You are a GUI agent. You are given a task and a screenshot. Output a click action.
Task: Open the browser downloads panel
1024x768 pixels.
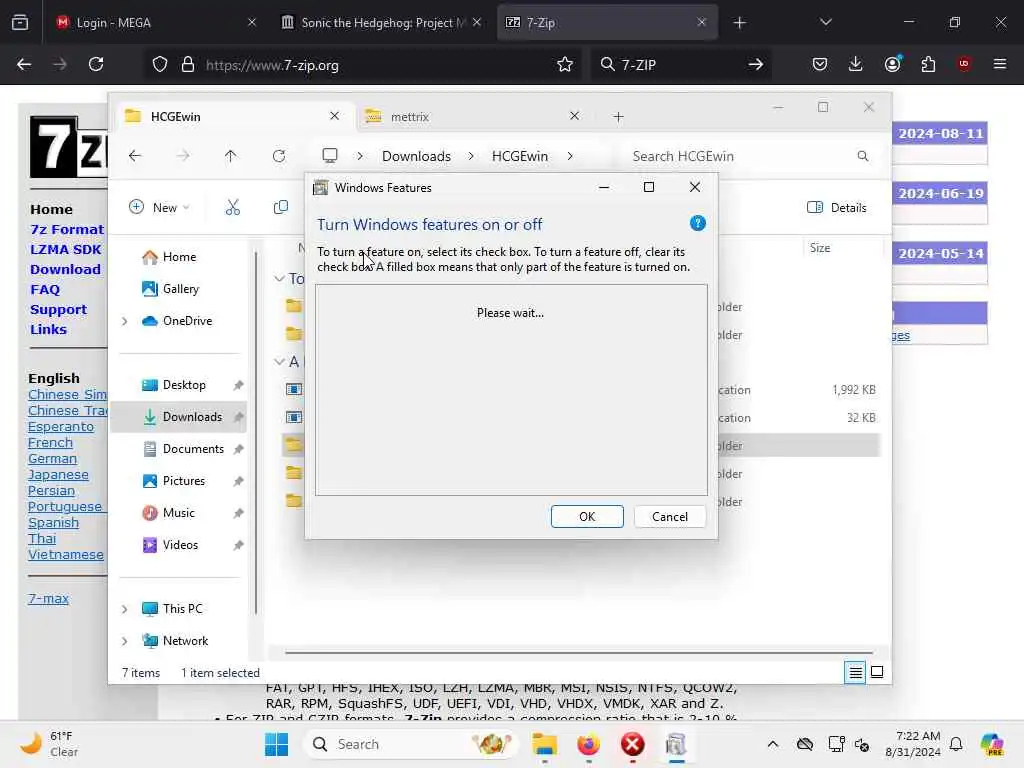tap(856, 64)
